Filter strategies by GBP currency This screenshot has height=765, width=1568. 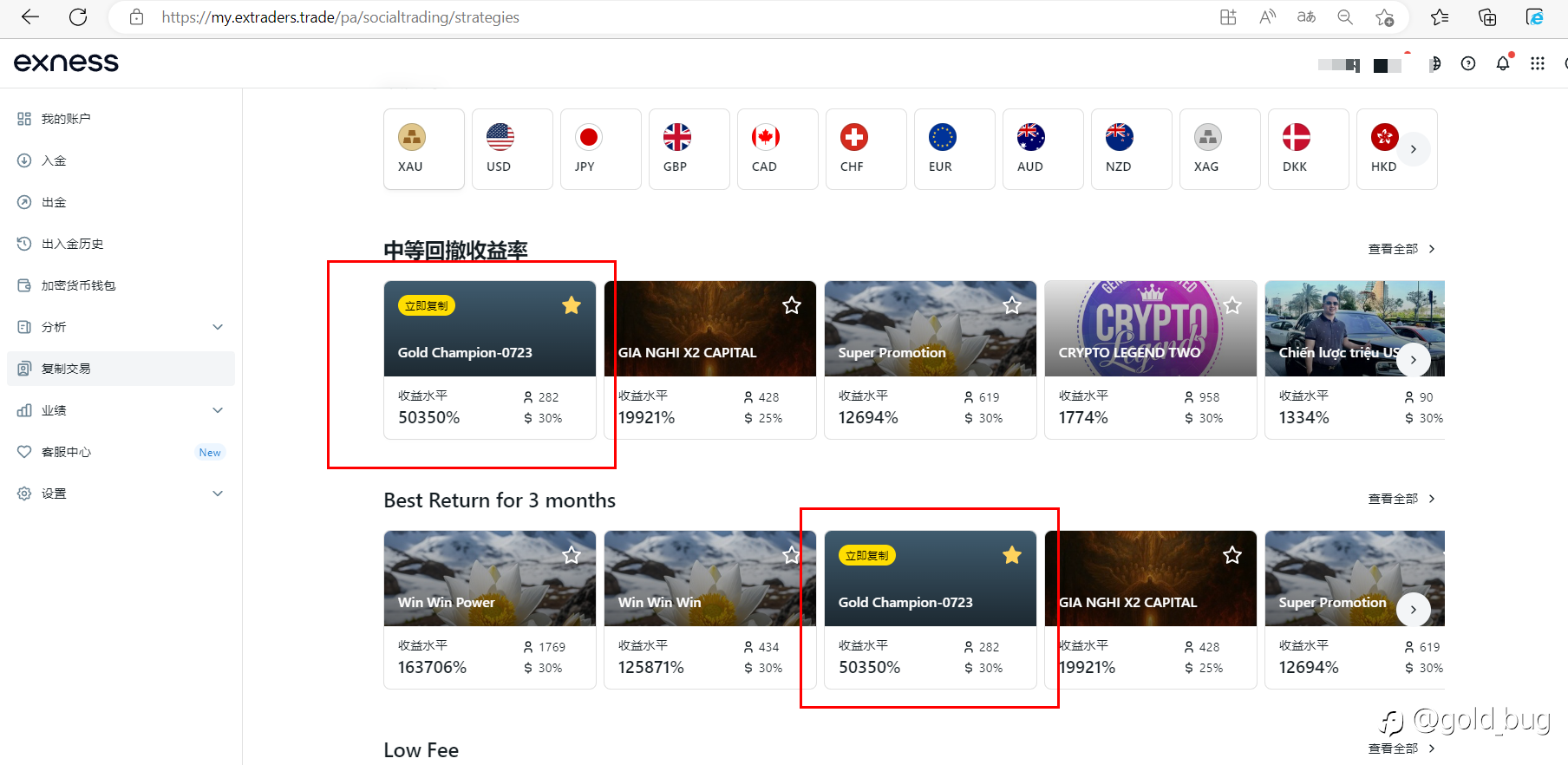tap(689, 149)
